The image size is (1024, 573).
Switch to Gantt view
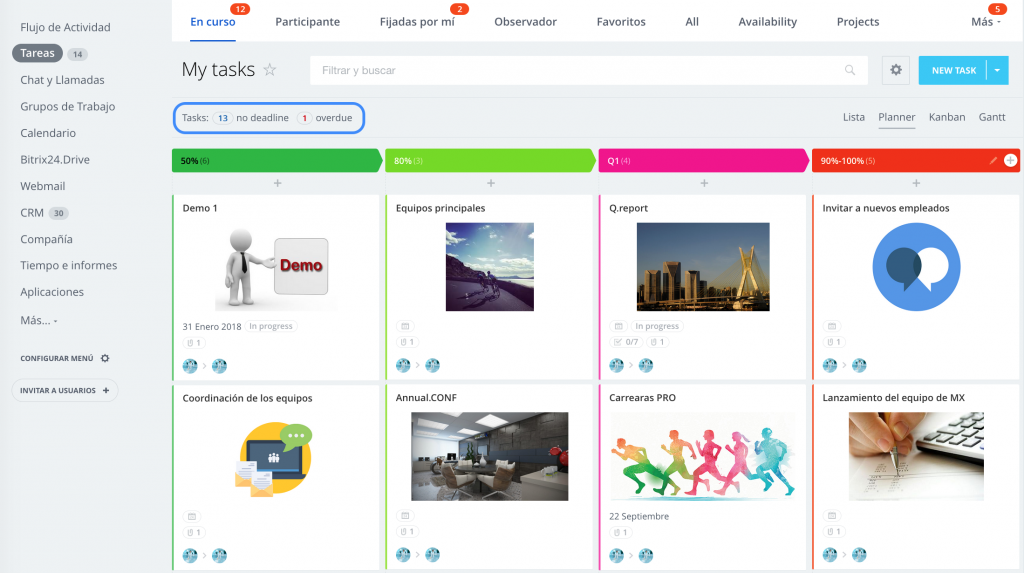point(991,117)
